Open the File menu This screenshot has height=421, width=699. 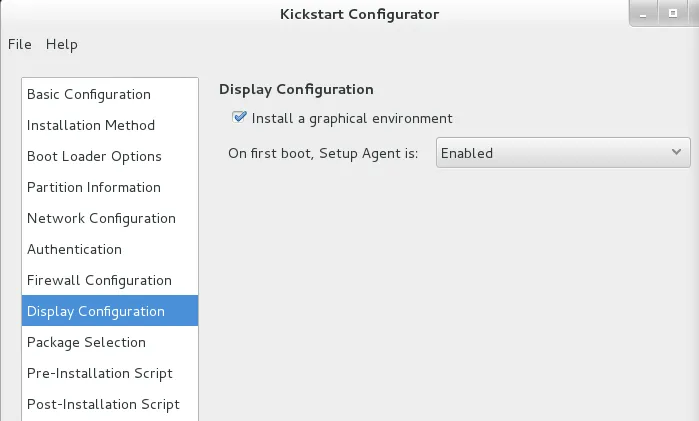20,44
